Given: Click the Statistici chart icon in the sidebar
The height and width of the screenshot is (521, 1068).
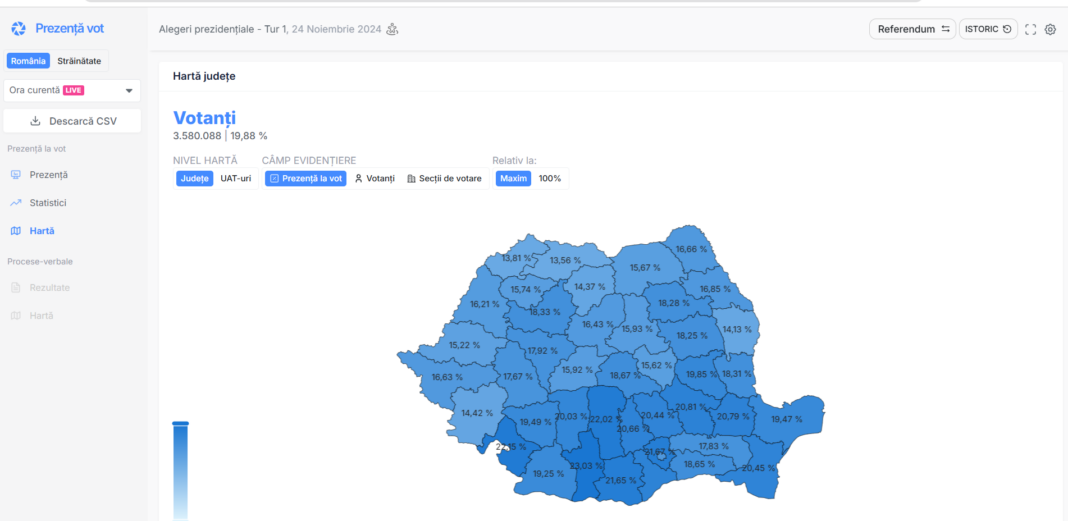Looking at the screenshot, I should (15, 203).
